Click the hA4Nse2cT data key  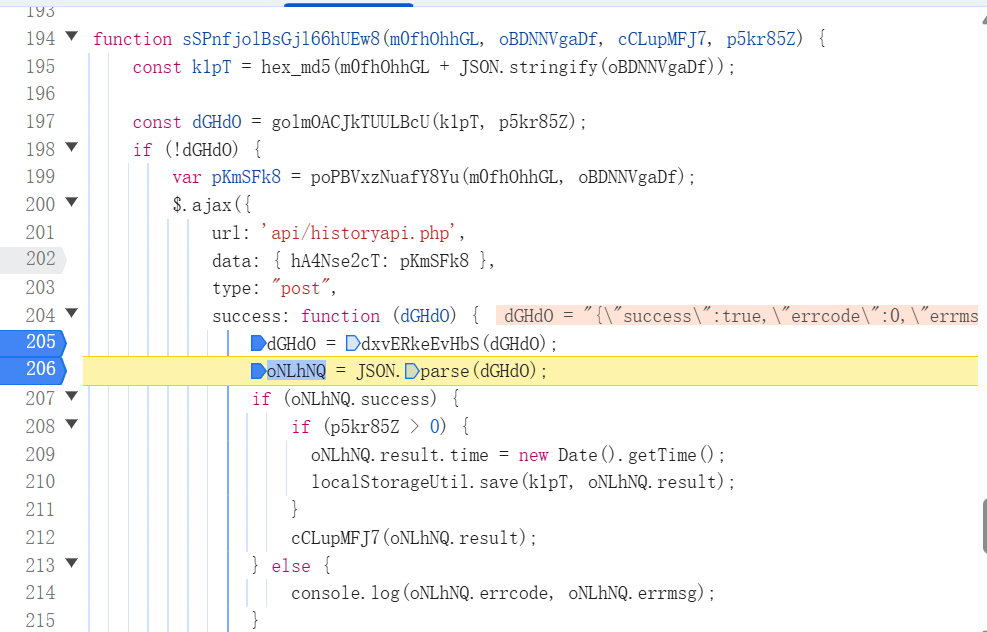tap(335, 261)
